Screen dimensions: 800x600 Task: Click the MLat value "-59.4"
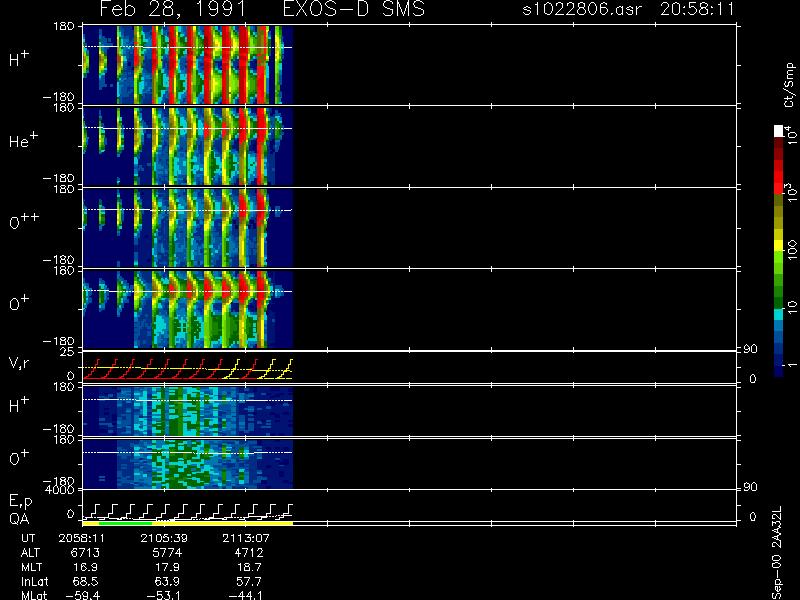click(82, 595)
